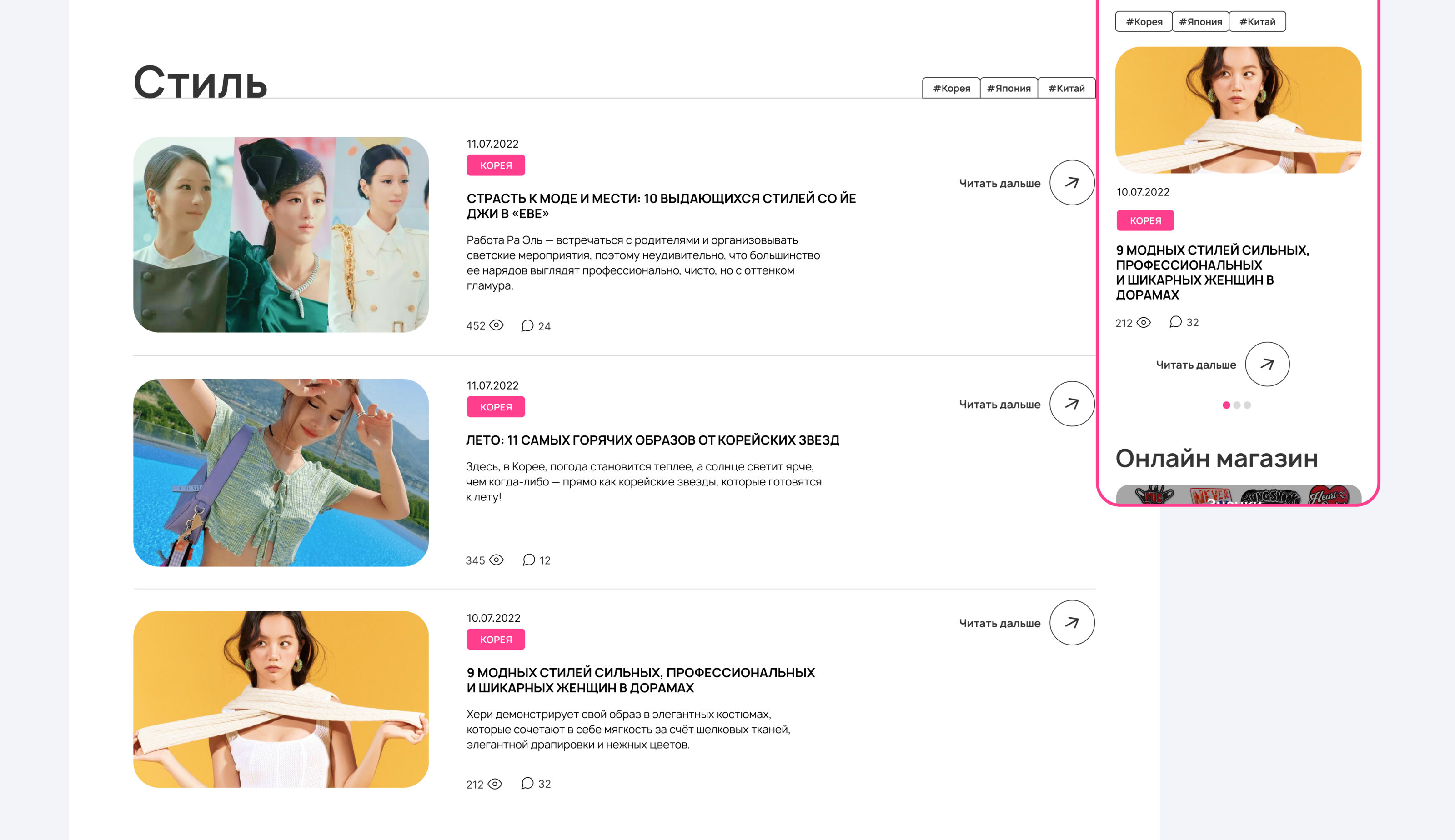Choose the #Китай tag in the mobile preview

[x=1257, y=22]
